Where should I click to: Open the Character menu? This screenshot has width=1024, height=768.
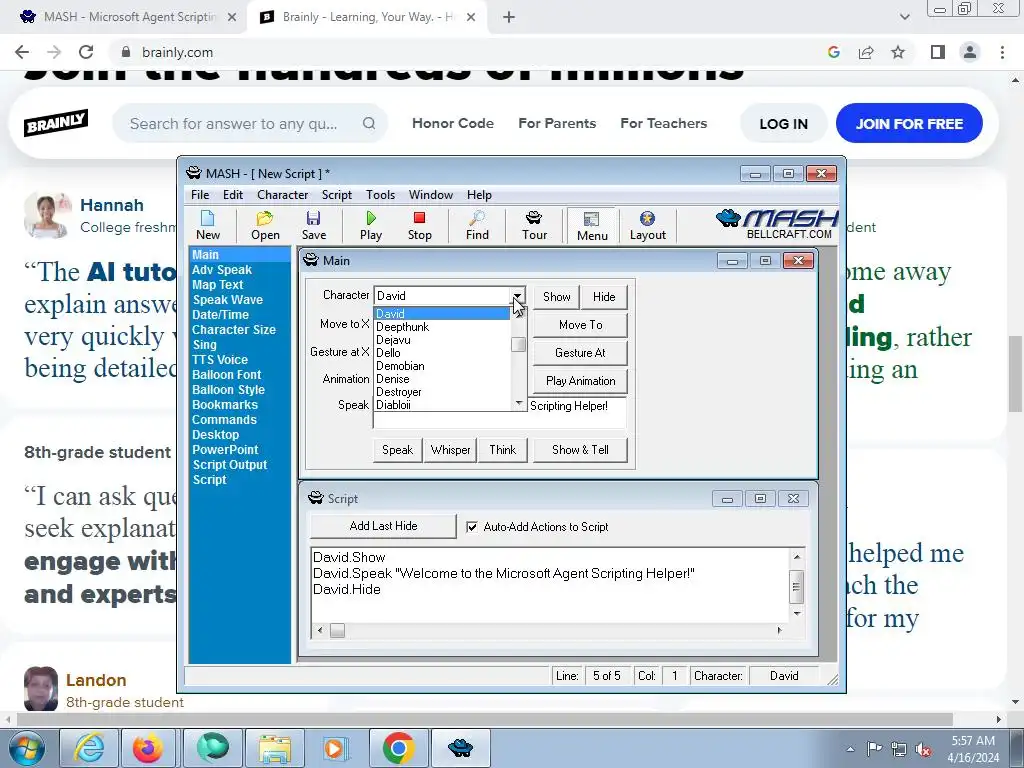tap(282, 195)
